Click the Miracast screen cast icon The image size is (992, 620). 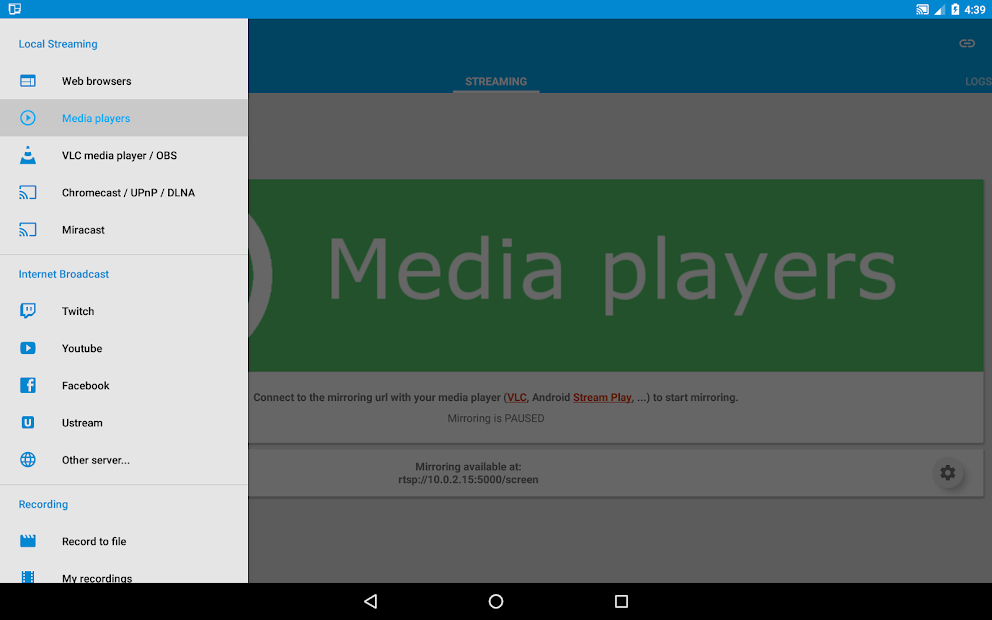point(28,229)
